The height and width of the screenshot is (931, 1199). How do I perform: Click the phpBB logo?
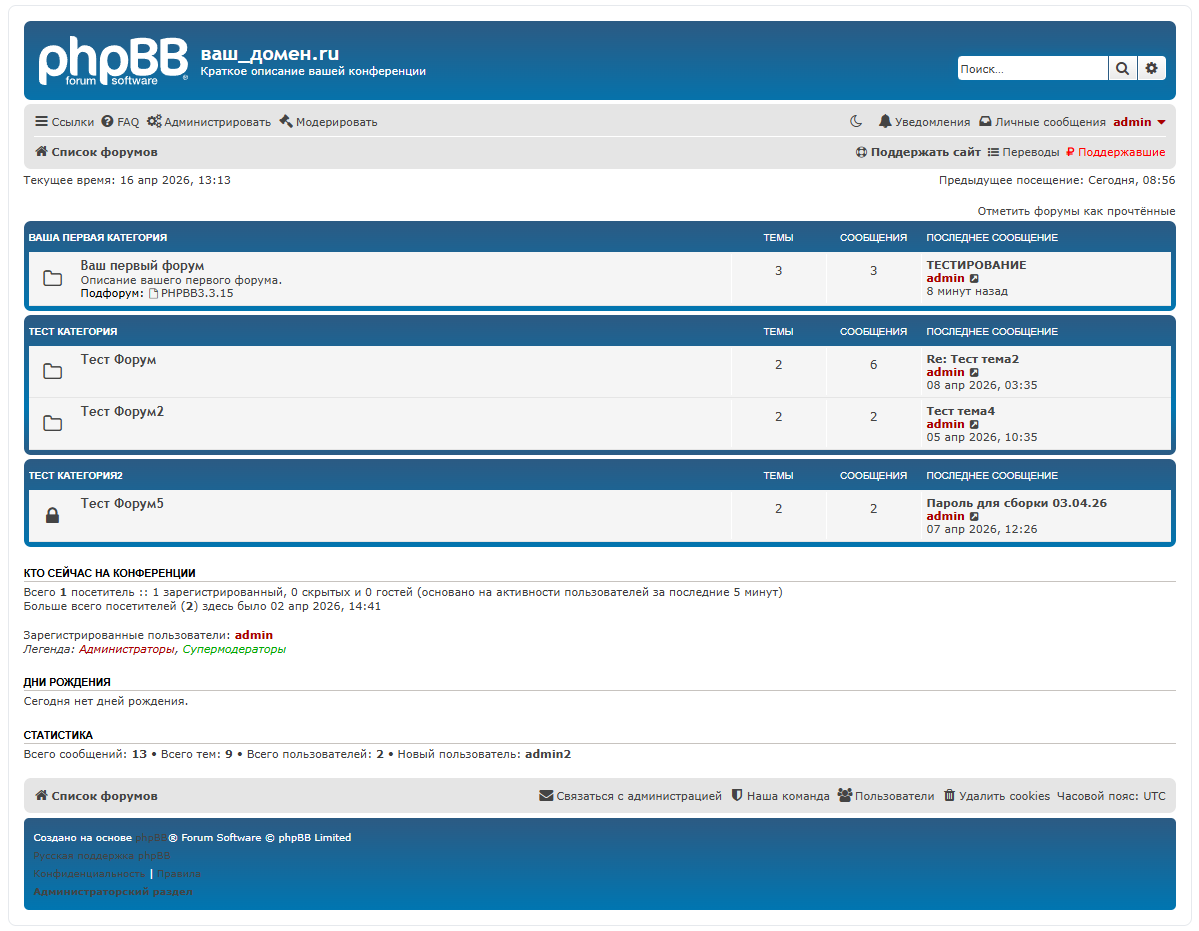click(x=112, y=60)
